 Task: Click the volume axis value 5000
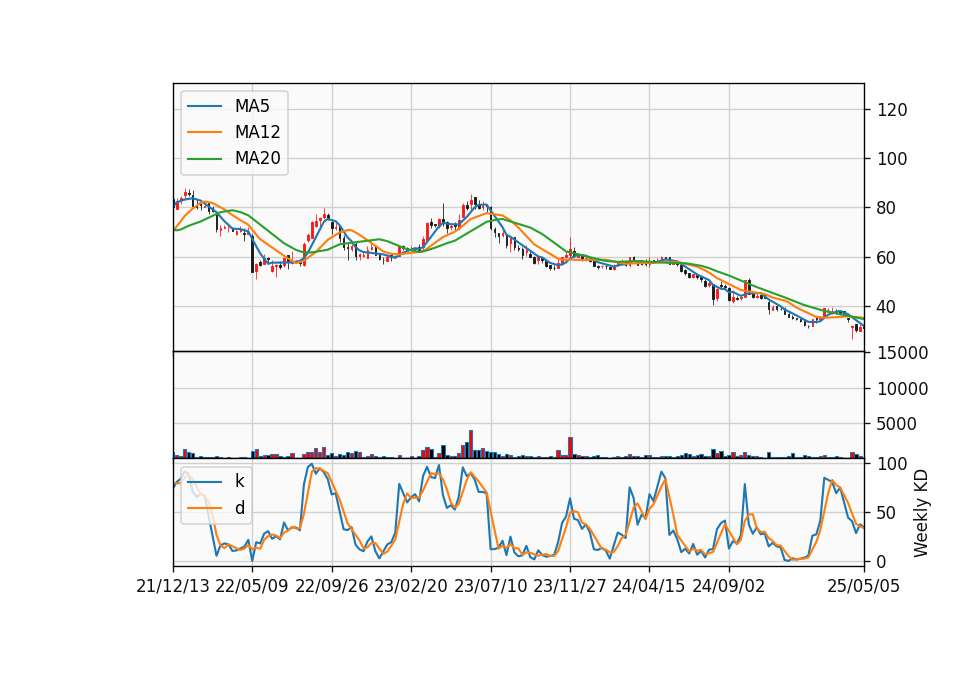(897, 424)
